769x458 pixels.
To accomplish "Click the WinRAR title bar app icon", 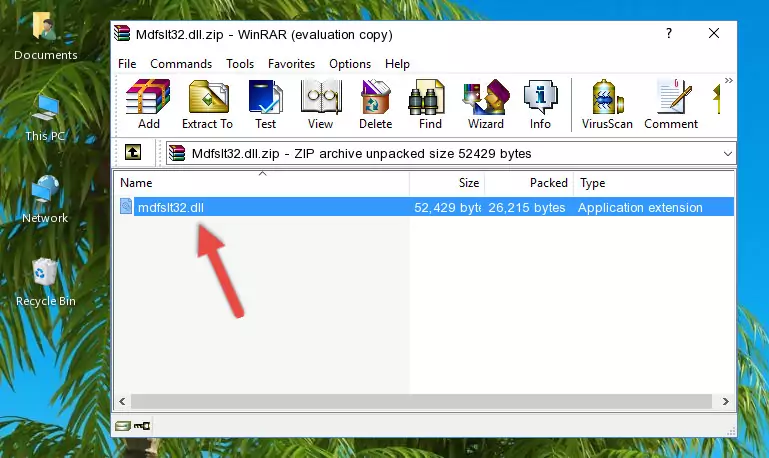I will coord(122,33).
